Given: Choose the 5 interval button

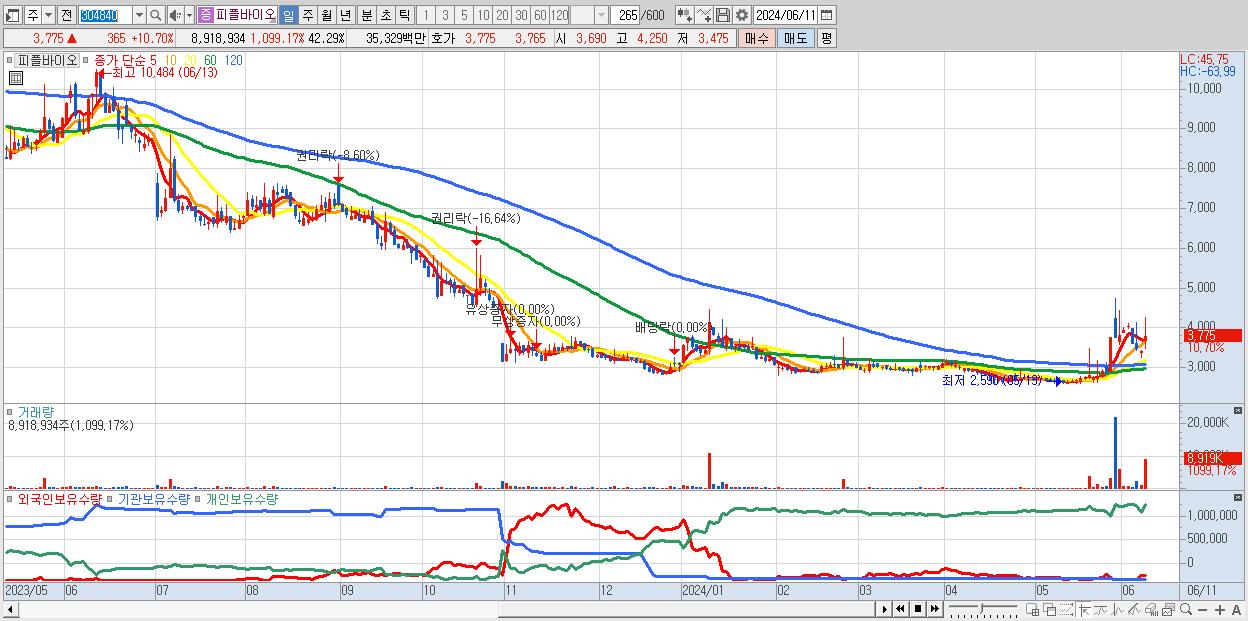Looking at the screenshot, I should (464, 15).
